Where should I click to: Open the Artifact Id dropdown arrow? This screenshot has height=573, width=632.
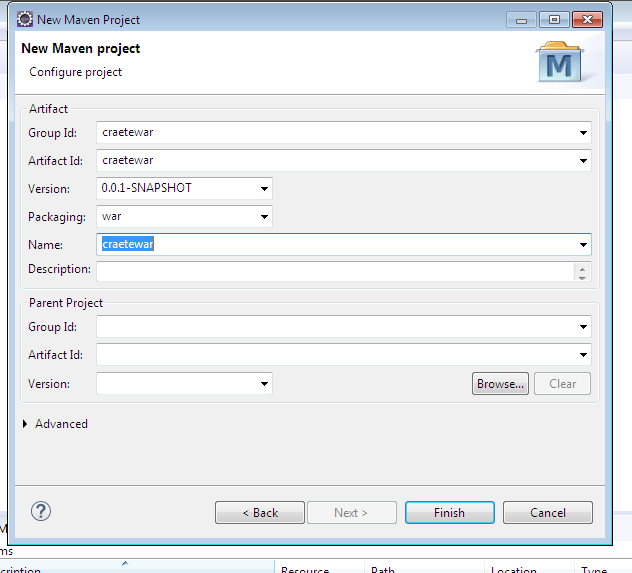click(x=583, y=161)
